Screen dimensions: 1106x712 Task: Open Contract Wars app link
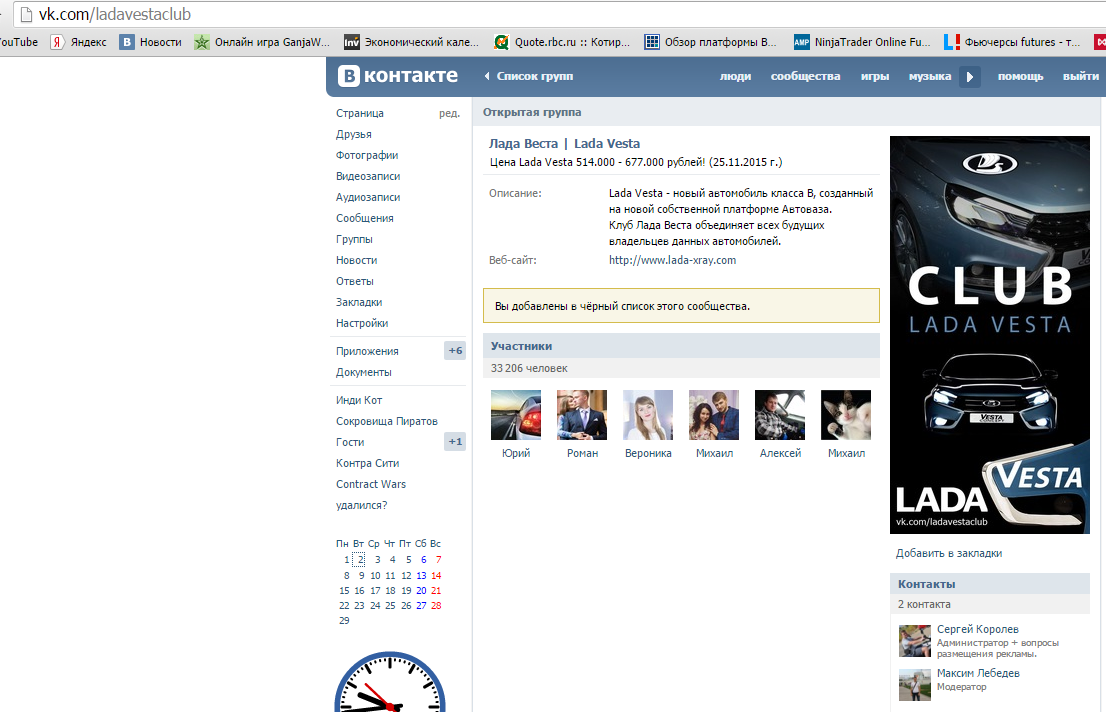click(x=371, y=484)
